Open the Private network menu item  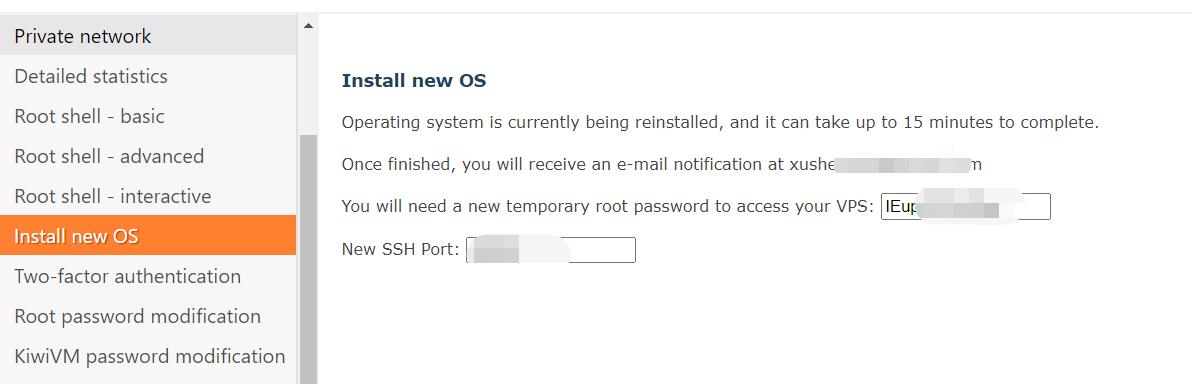(147, 36)
